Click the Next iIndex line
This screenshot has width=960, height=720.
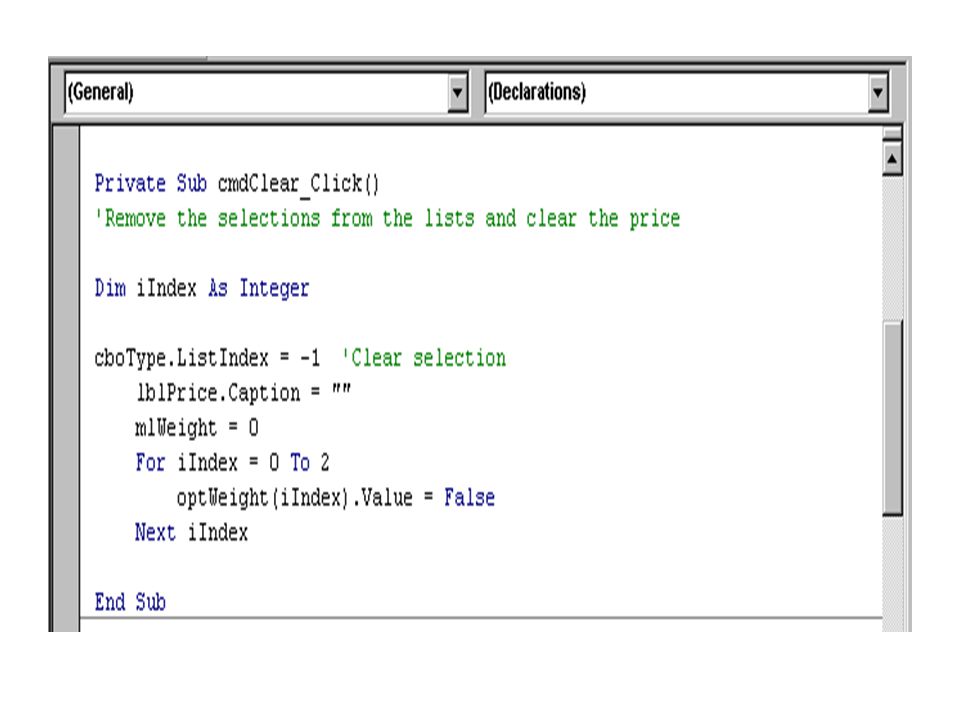click(192, 532)
